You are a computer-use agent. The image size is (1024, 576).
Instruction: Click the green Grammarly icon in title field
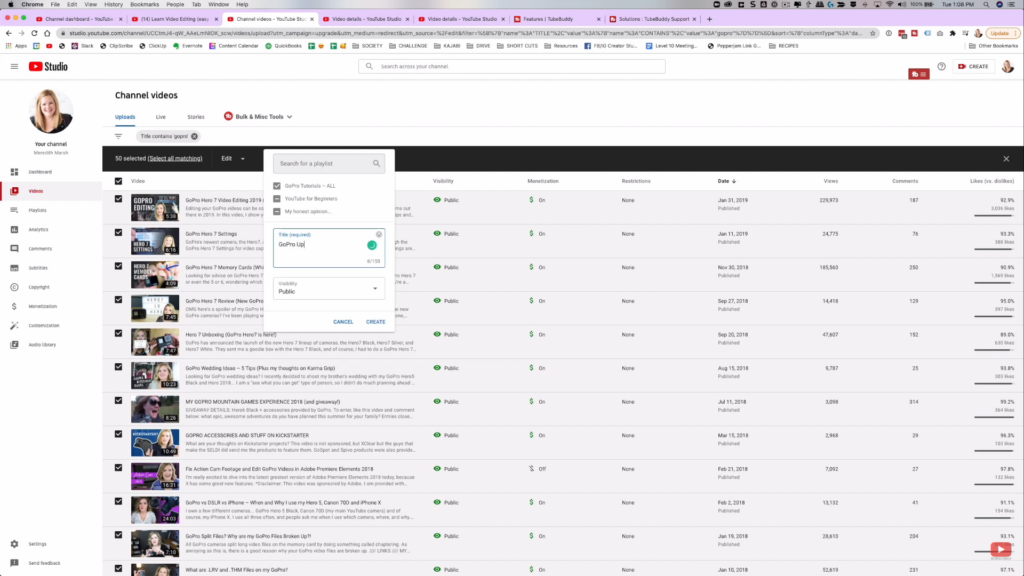tap(372, 246)
